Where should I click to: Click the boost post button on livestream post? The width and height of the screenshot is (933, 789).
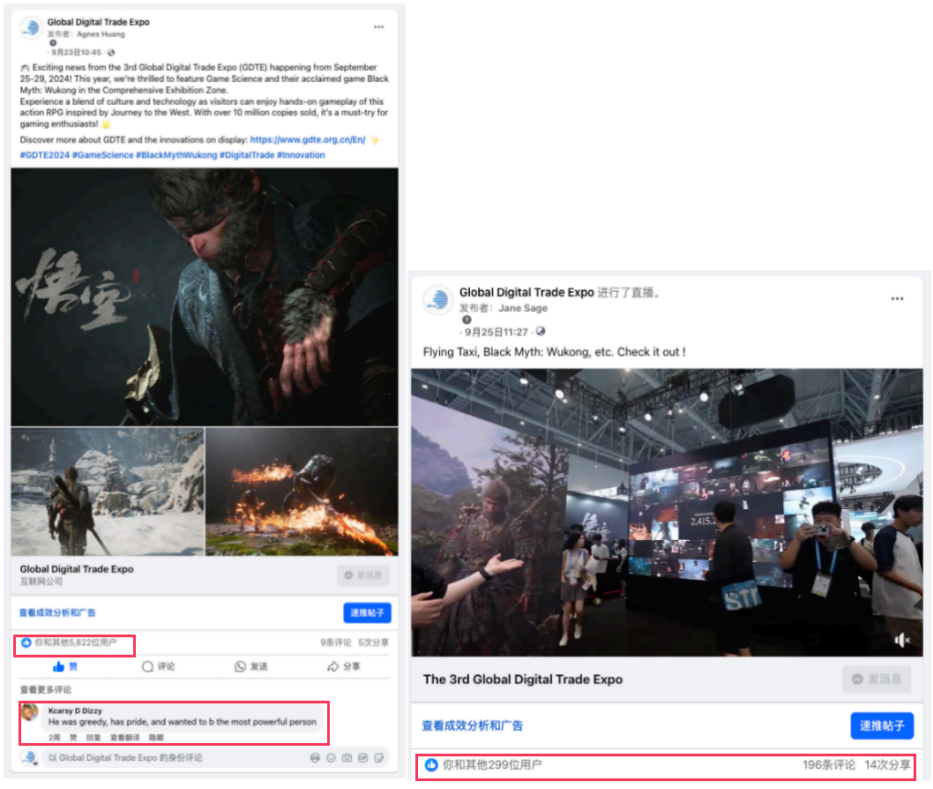[x=881, y=725]
